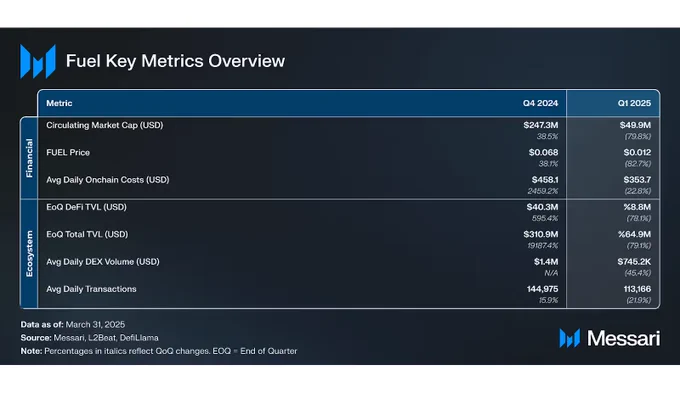This screenshot has width=680, height=393.
Task: Click the 'EoQ Total TVL (USD)' label
Action: [x=87, y=235]
